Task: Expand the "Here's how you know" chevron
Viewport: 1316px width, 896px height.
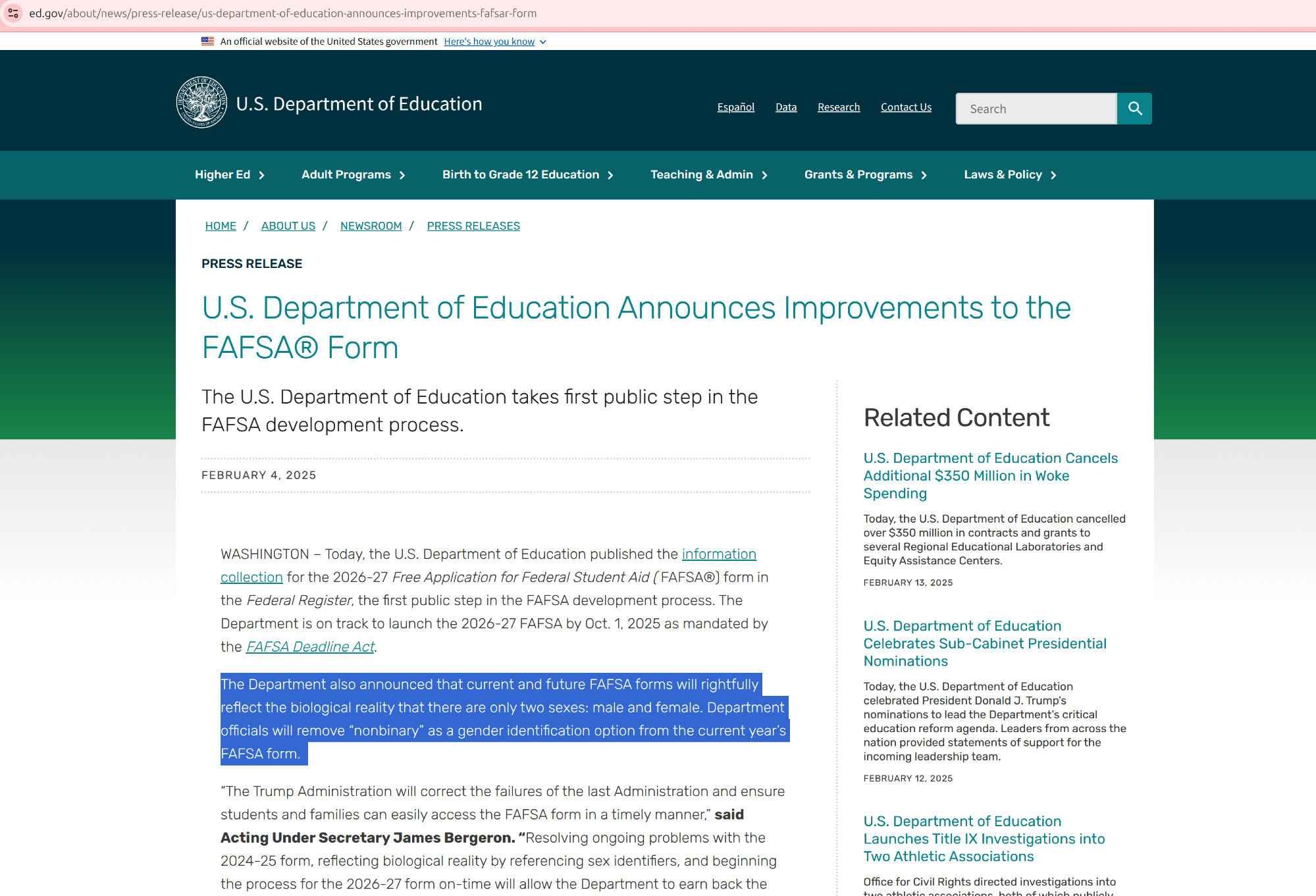Action: click(543, 42)
